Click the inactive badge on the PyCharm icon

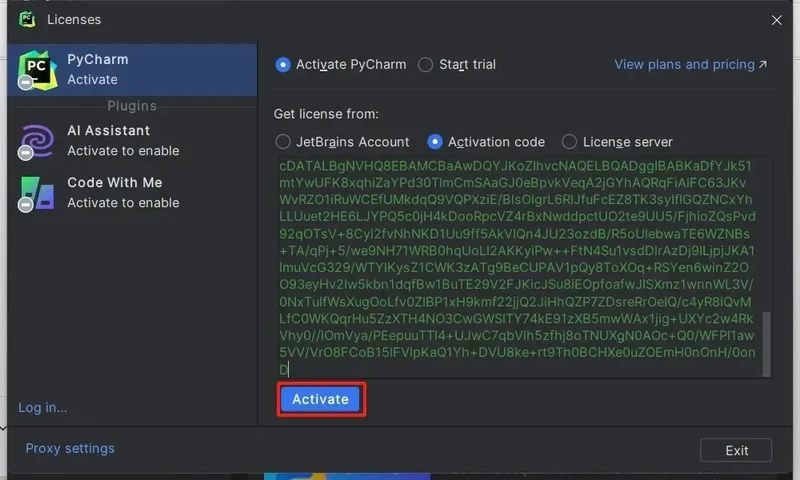[25, 82]
